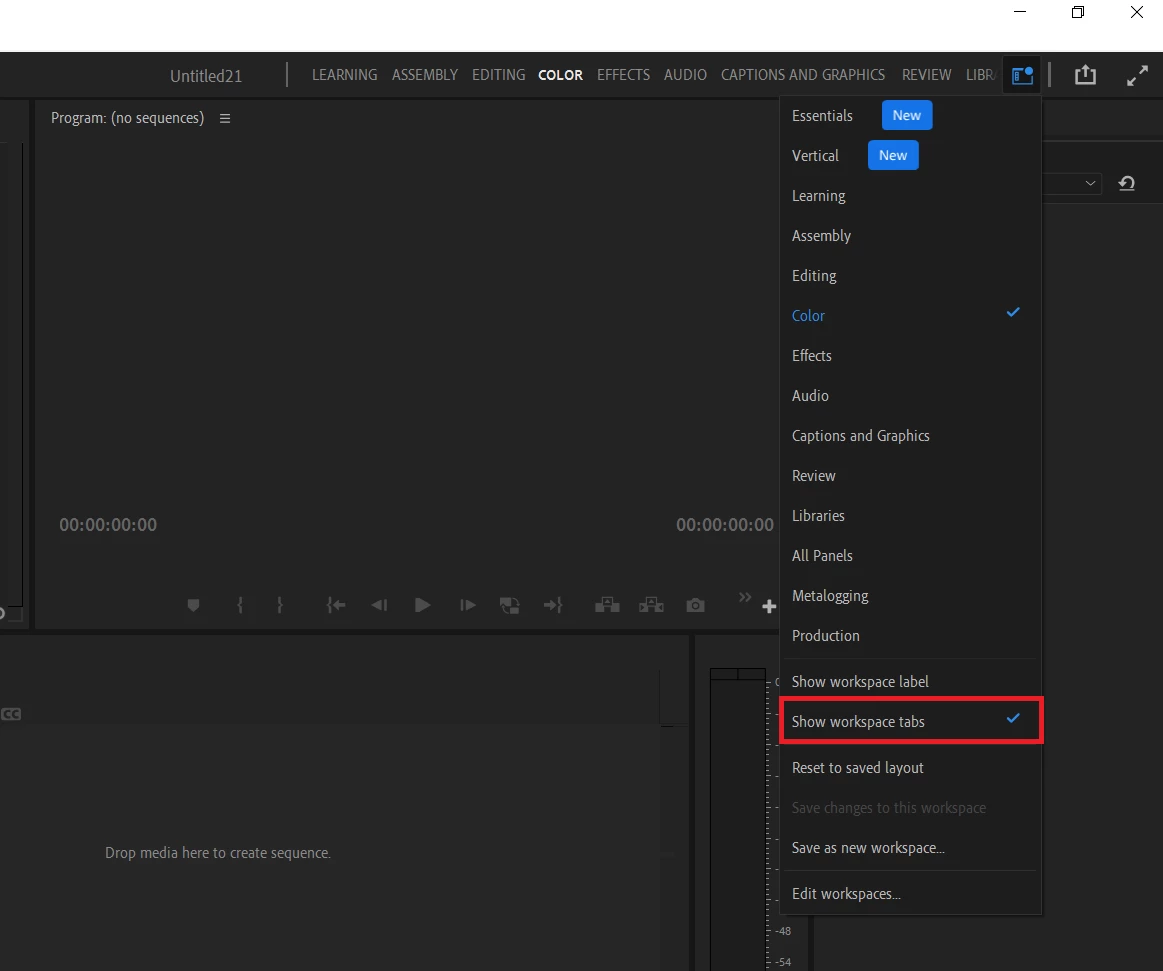Open Edit workspaces… dialog

pos(910,894)
